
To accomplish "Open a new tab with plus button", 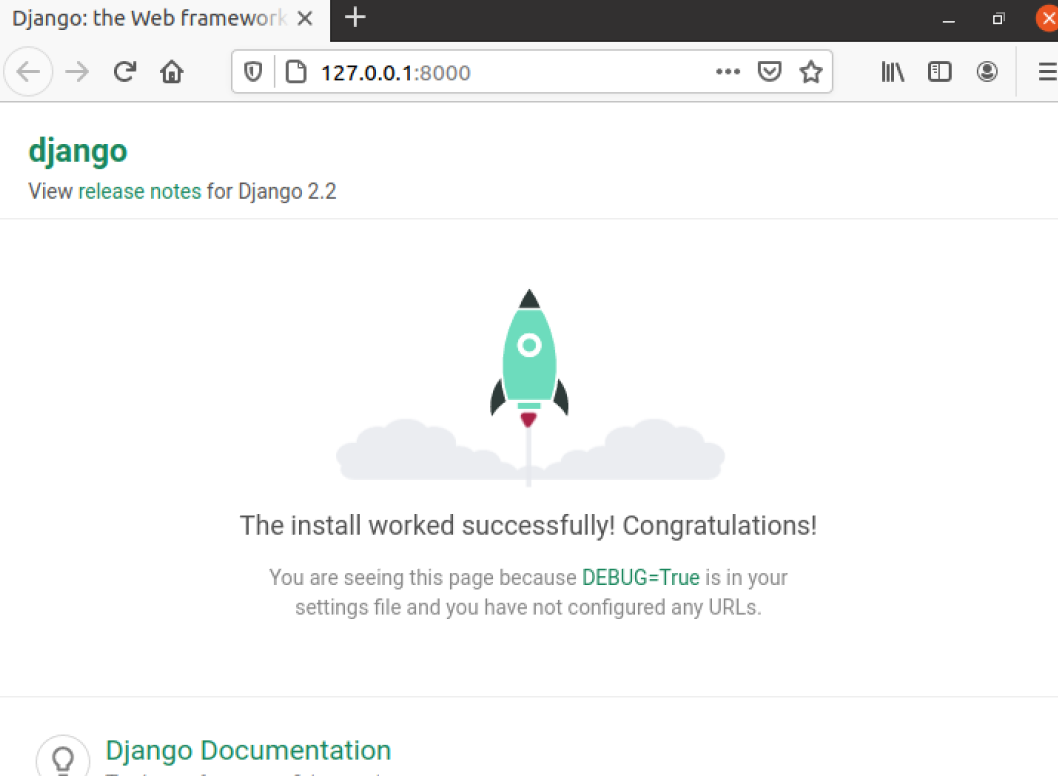I will (355, 18).
